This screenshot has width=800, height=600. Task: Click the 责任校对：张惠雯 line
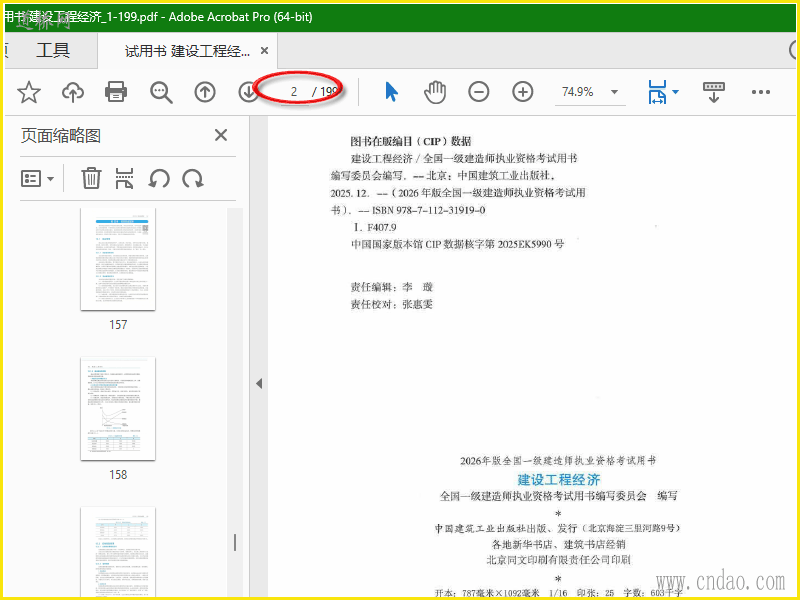click(392, 305)
